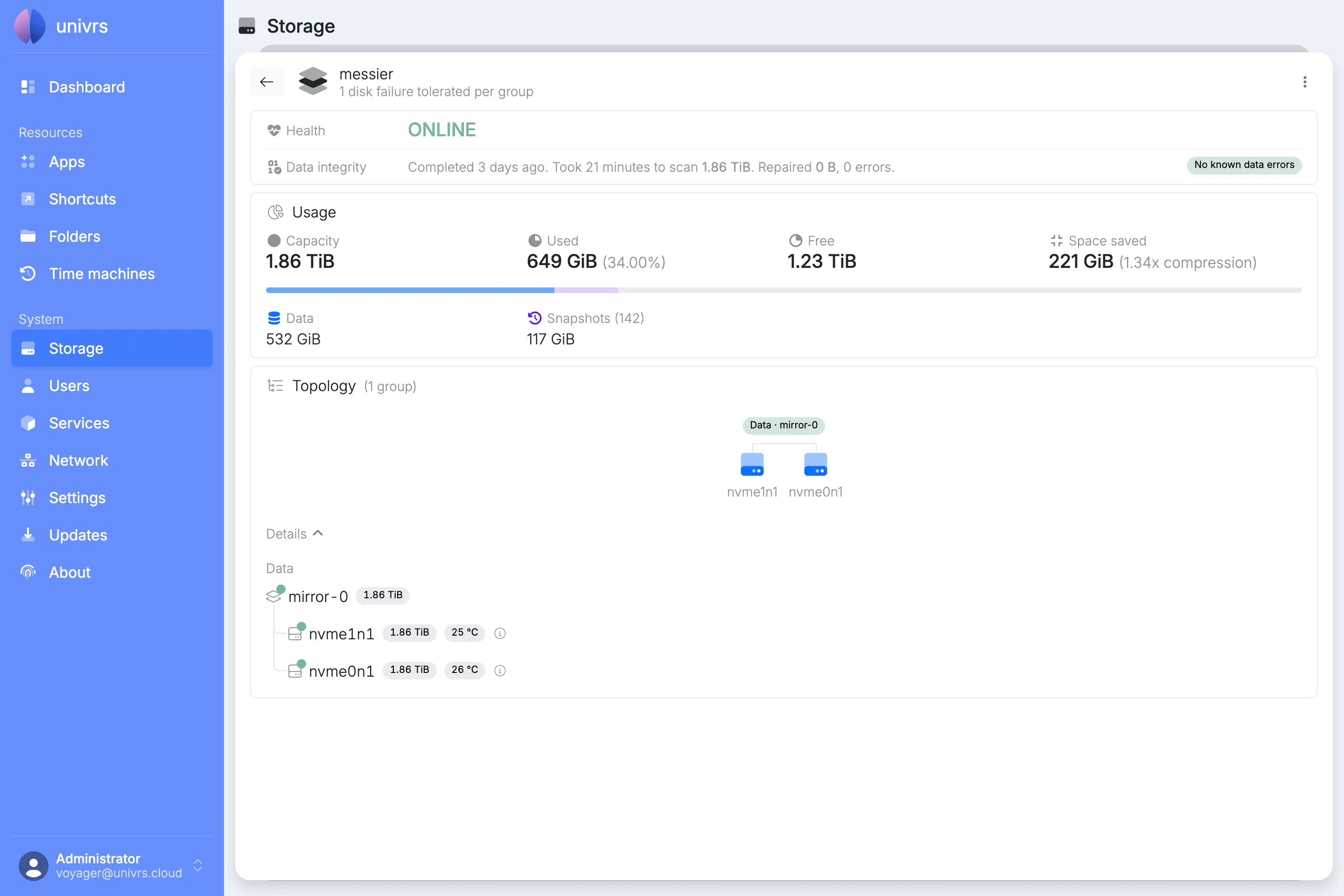Select the nvme1n1 row in details tree
1344x896 pixels.
click(397, 633)
